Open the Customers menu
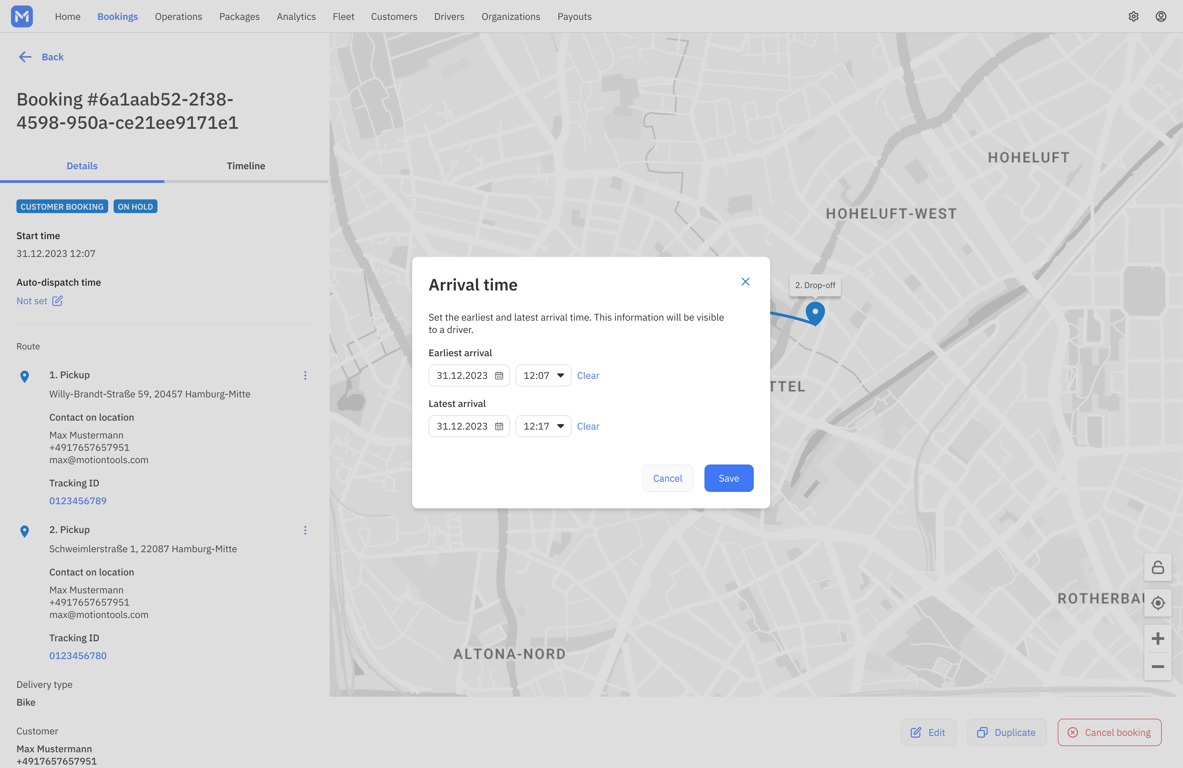Screen dimensions: 1183x768 (x=394, y=17)
